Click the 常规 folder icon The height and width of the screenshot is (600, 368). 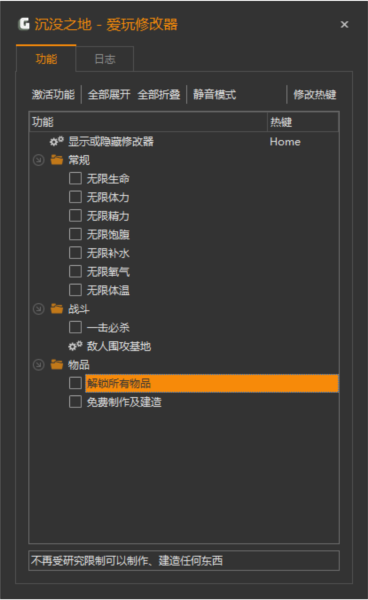tap(57, 160)
